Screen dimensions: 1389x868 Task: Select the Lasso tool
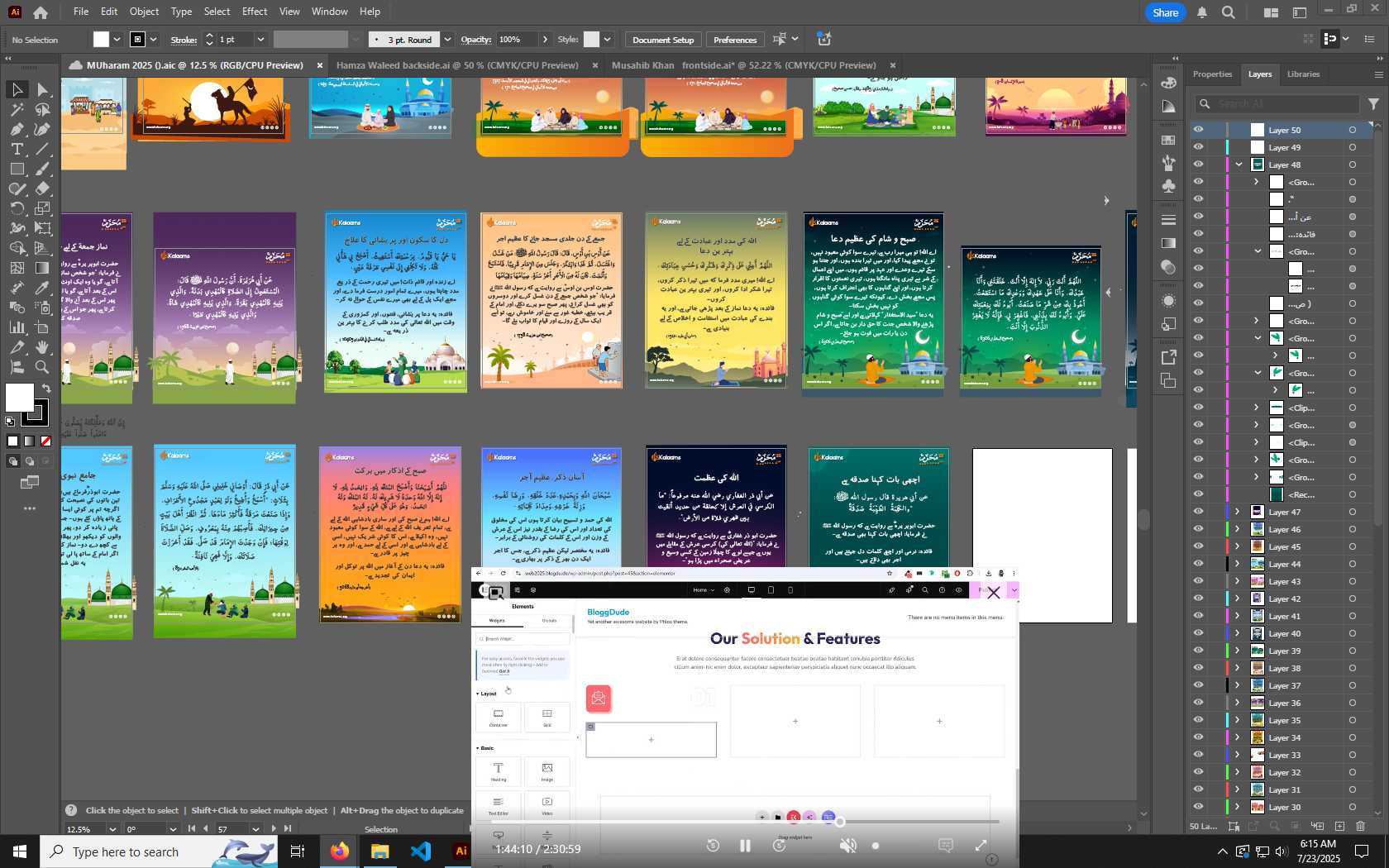pos(43,109)
